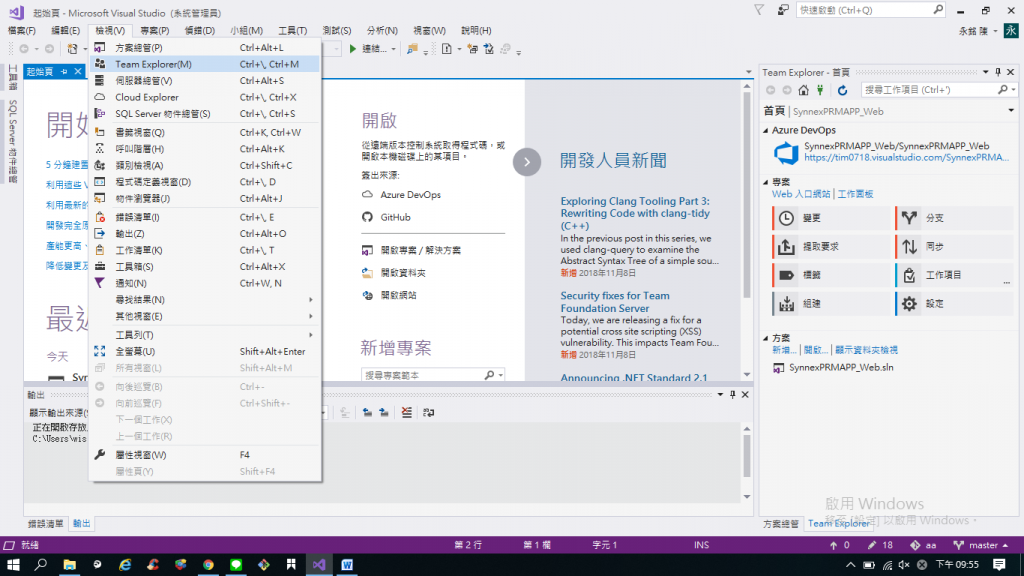Open Security fixes for Team Foundation Server article

click(615, 302)
